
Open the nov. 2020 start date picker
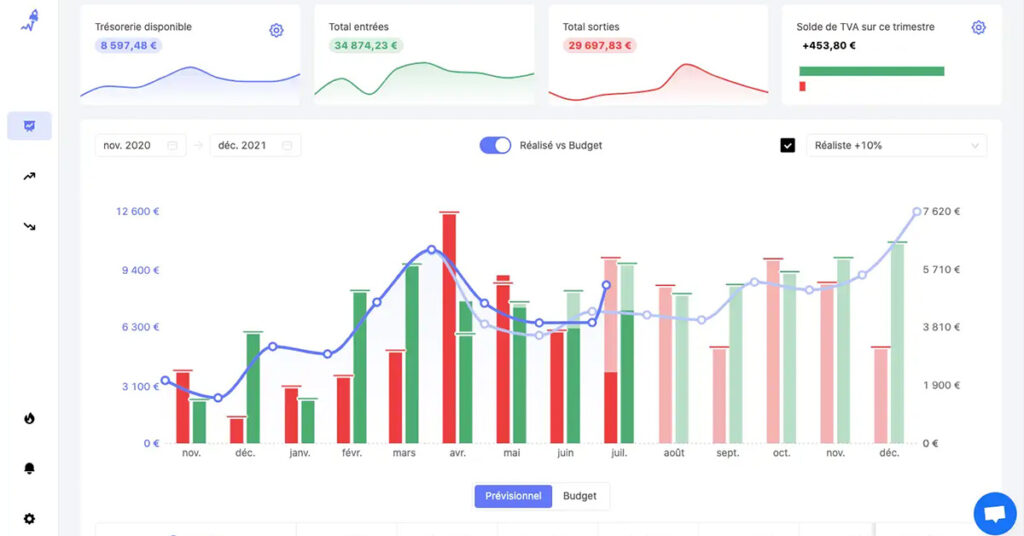pos(140,145)
